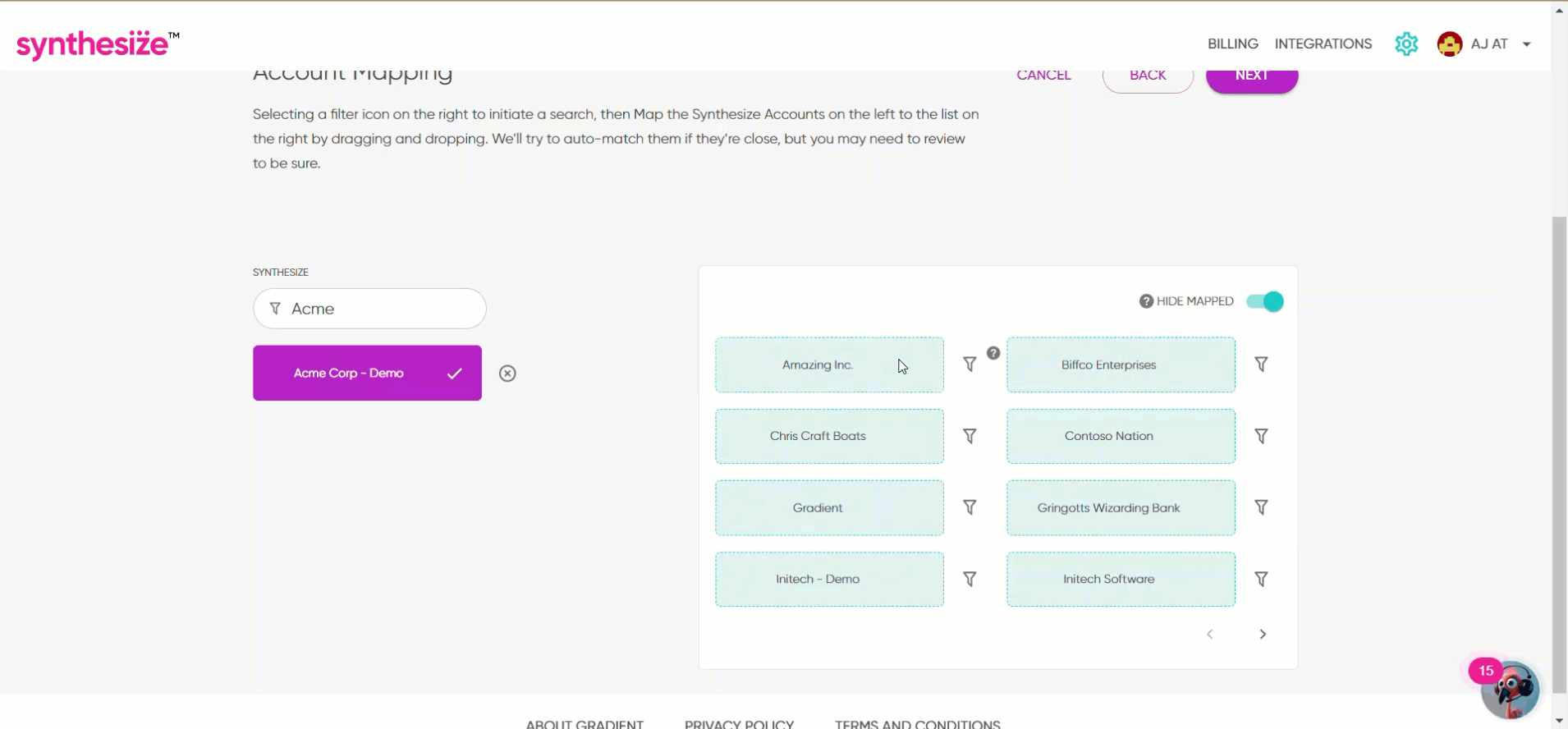This screenshot has width=1568, height=729.
Task: Click the AJ AT user avatar
Action: 1450,44
